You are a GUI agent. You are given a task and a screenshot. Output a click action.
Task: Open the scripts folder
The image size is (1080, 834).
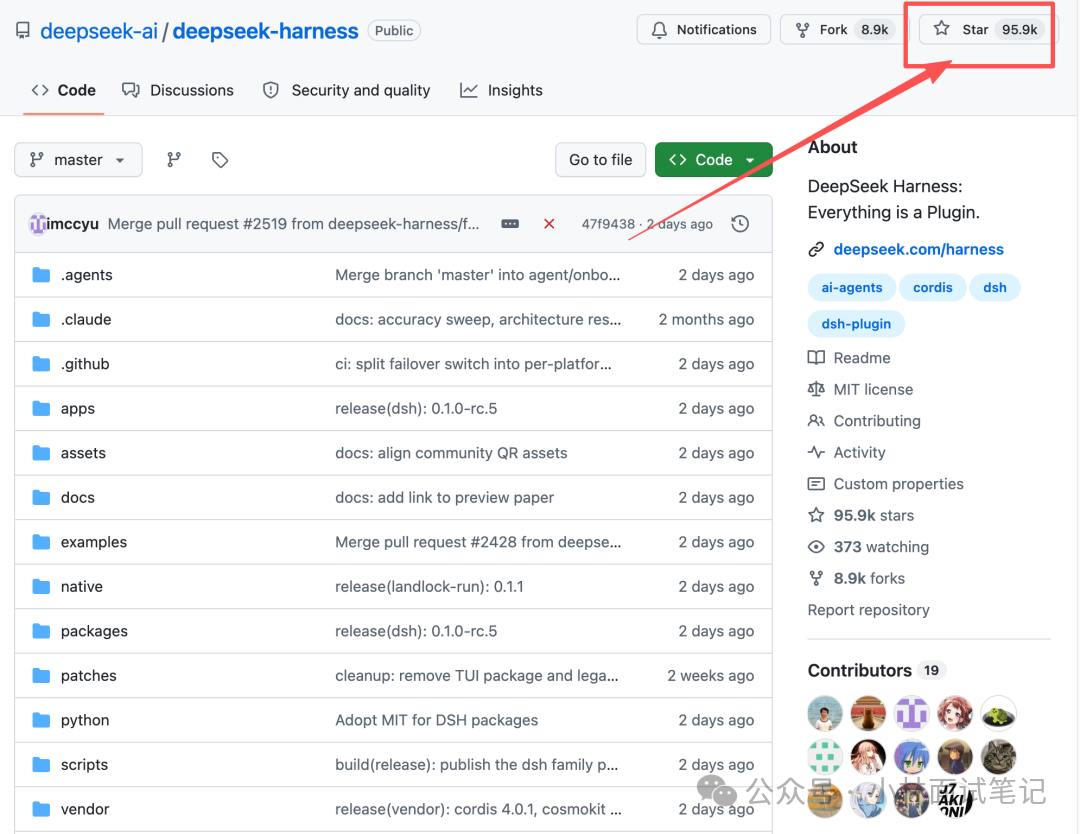coord(85,764)
